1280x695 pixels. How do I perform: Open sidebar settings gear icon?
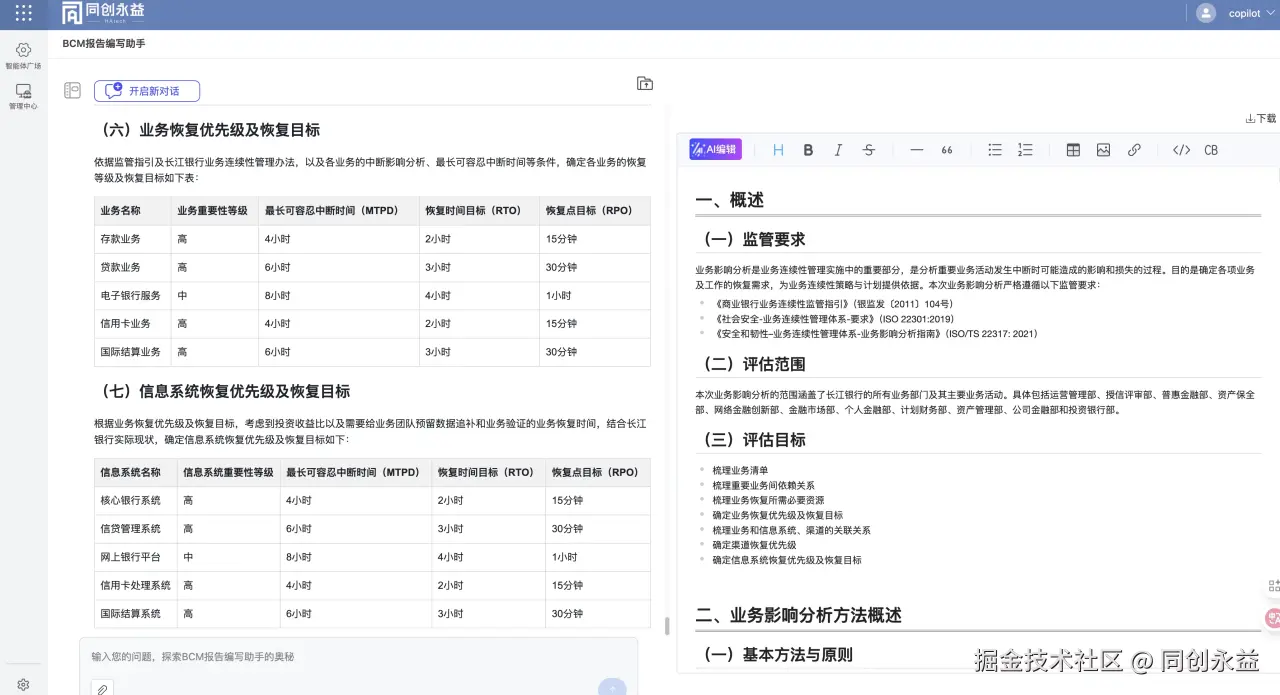tap(23, 685)
